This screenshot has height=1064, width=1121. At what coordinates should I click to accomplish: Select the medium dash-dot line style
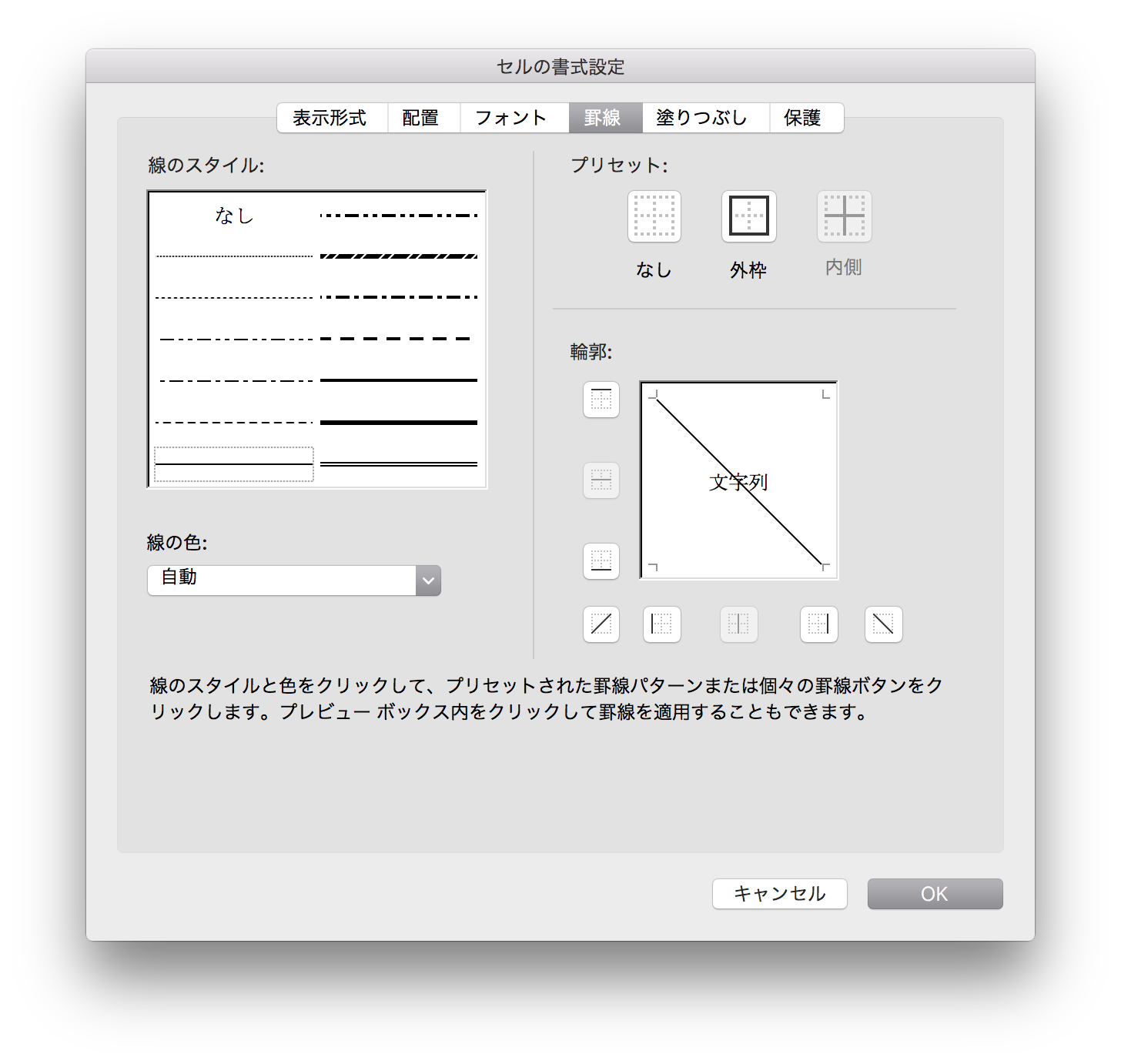click(x=399, y=297)
